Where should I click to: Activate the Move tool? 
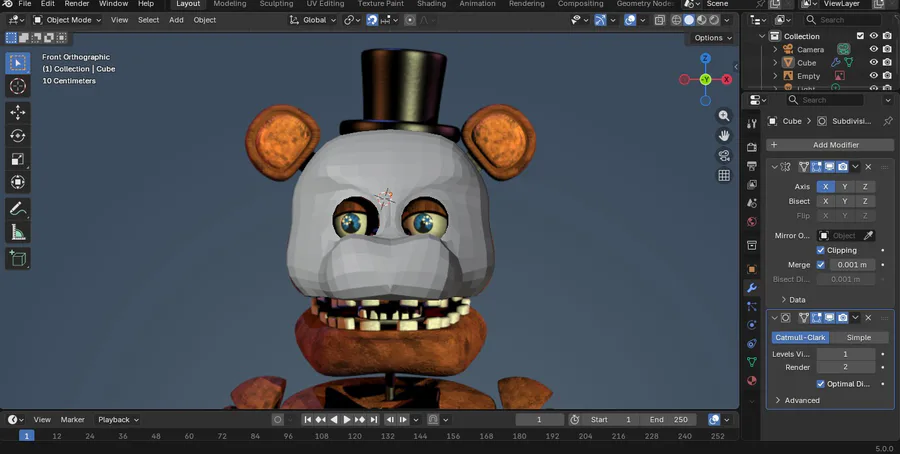(18, 112)
